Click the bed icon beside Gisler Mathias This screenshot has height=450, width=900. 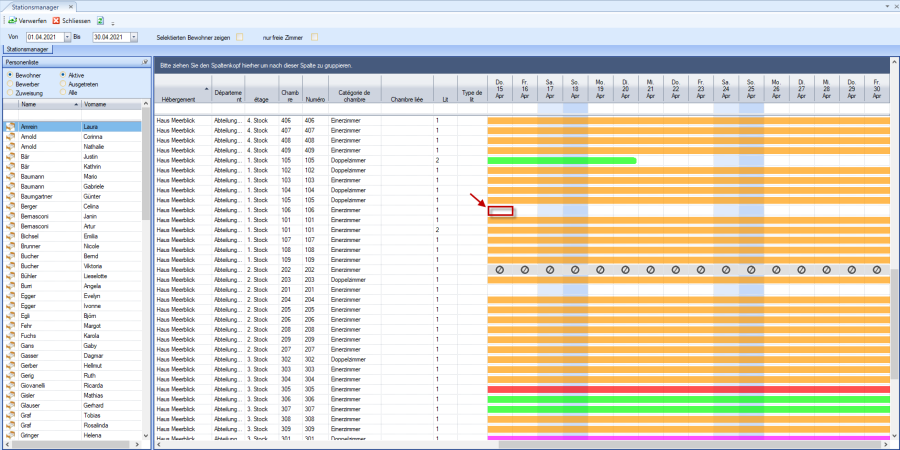click(x=10, y=395)
